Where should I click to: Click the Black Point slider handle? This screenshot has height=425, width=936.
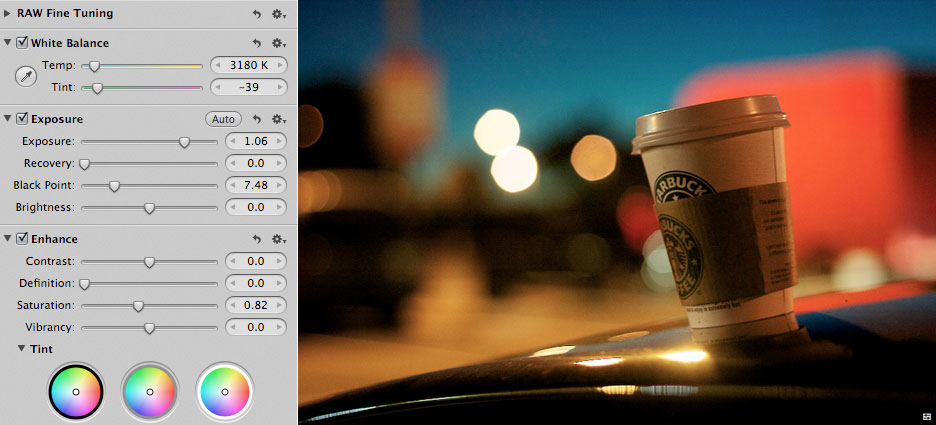tap(114, 186)
